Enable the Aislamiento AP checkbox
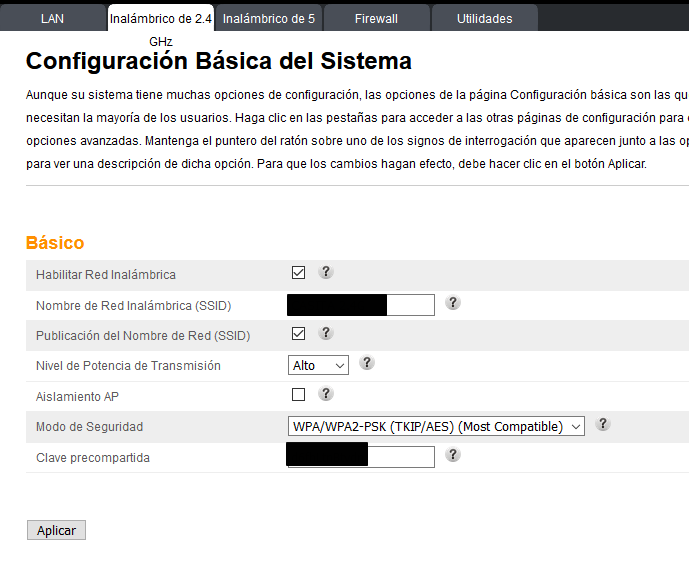689x578 pixels. (x=298, y=395)
